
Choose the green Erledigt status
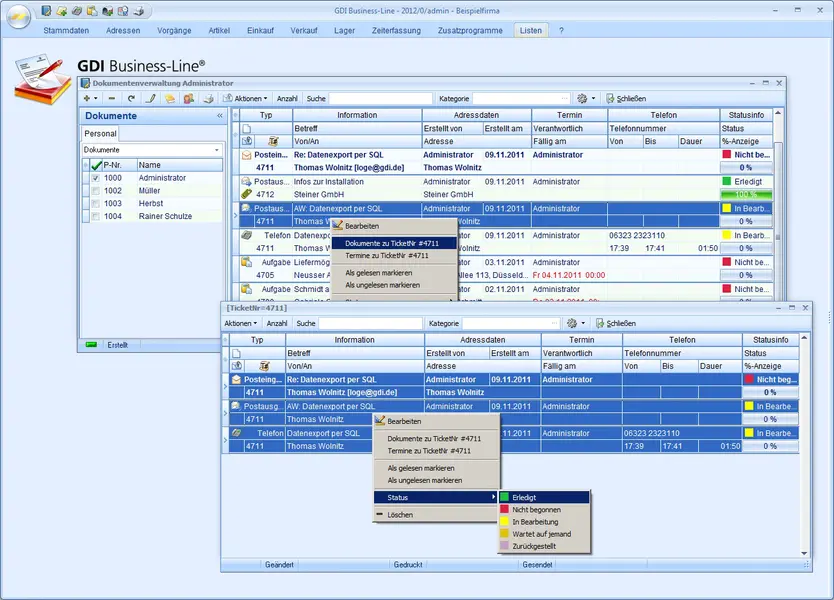click(x=524, y=497)
